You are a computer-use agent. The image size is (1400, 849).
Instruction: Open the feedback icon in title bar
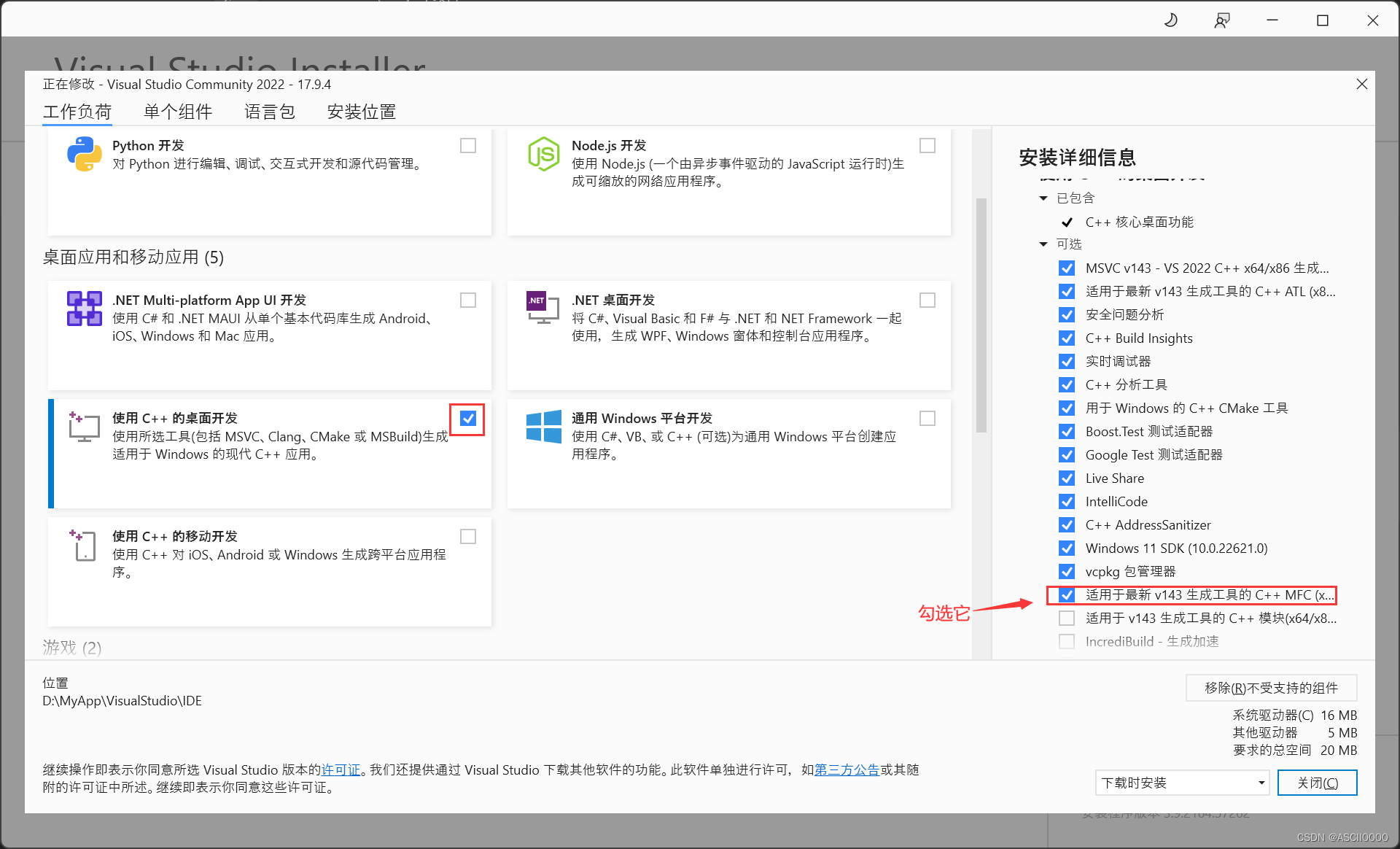[x=1222, y=20]
